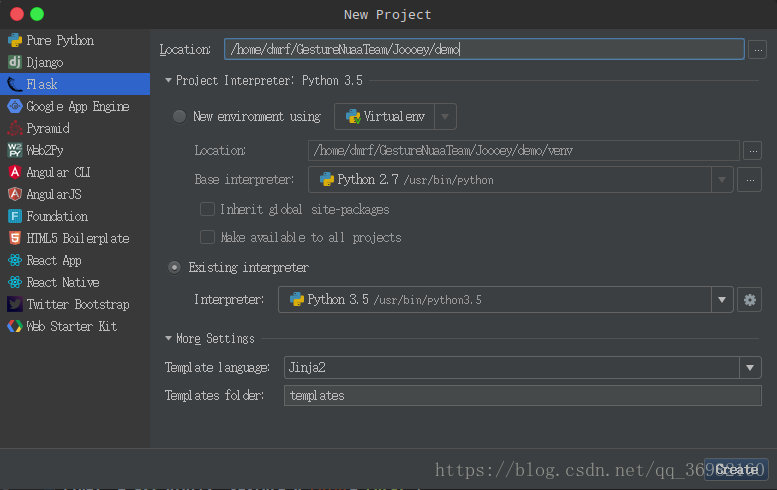
Task: Click the project Location path field
Action: [x=484, y=49]
